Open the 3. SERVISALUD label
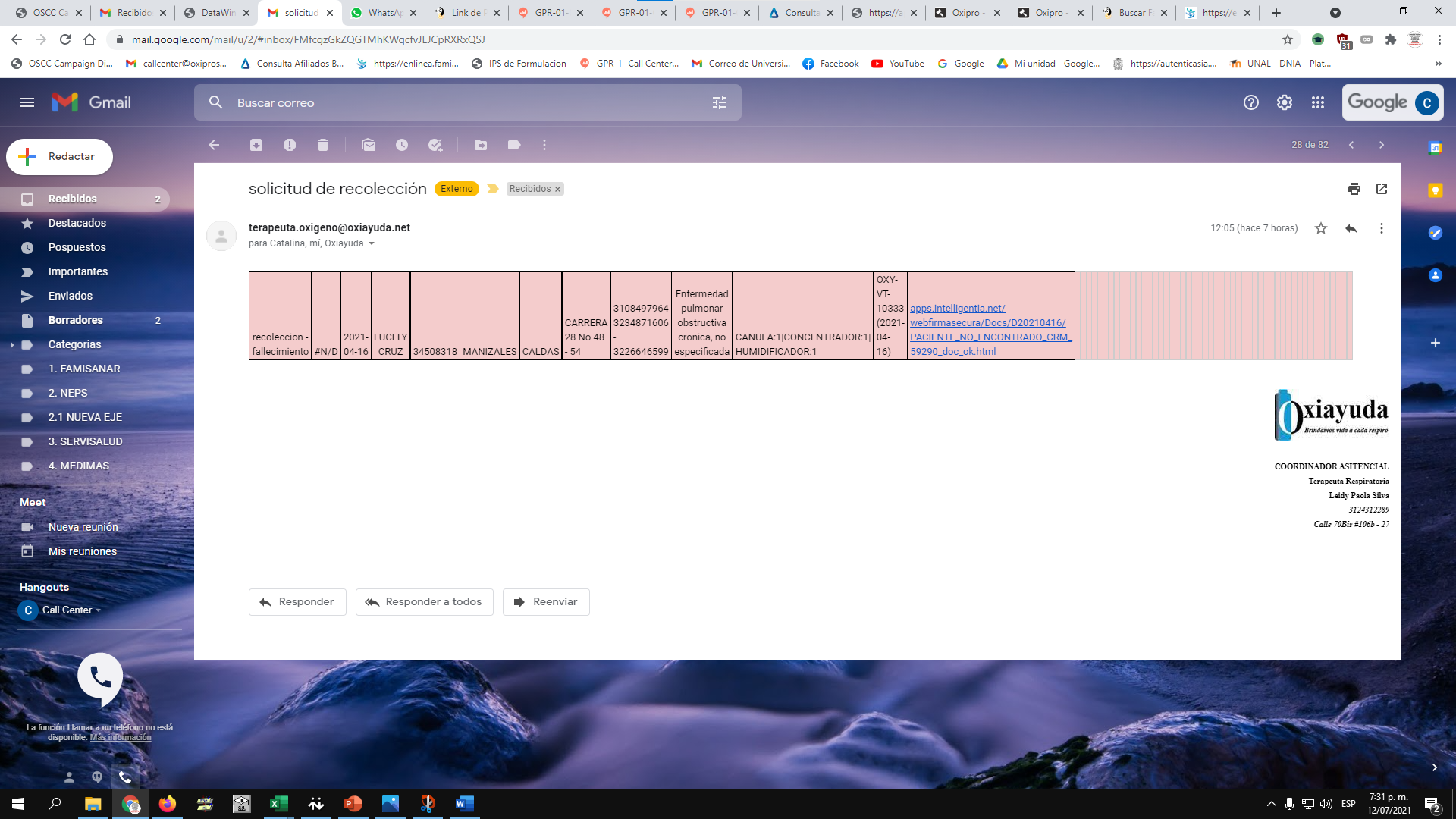The image size is (1456, 819). 85,441
